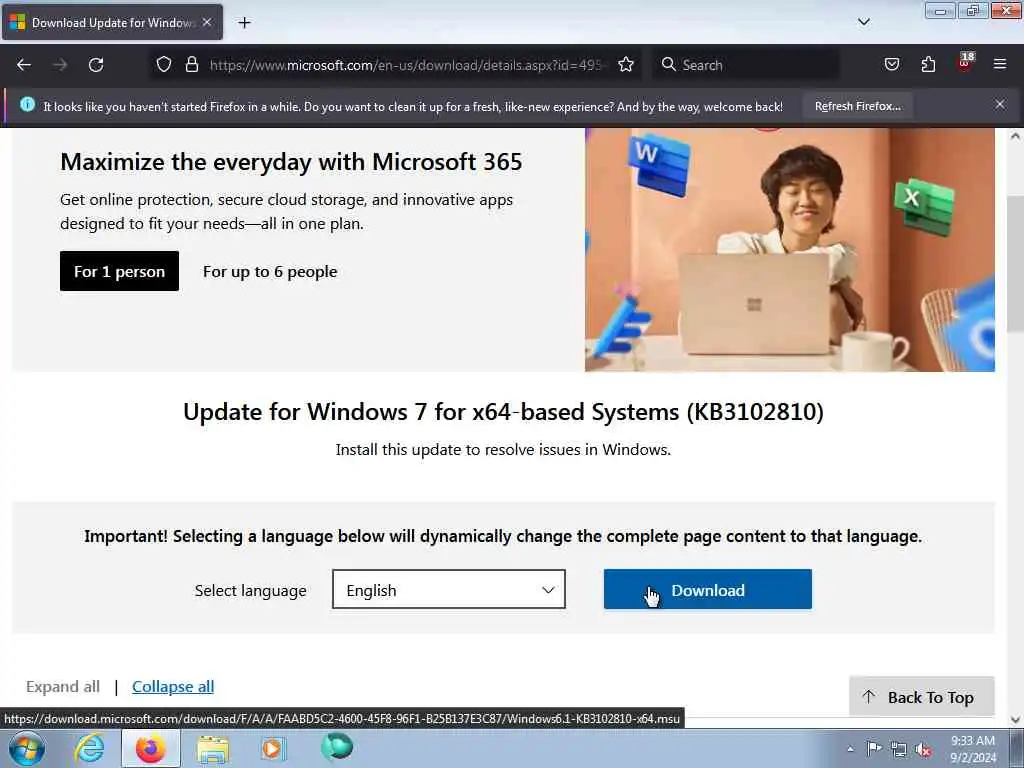Click the Firefox taskbar icon
1024x768 pixels.
[150, 748]
